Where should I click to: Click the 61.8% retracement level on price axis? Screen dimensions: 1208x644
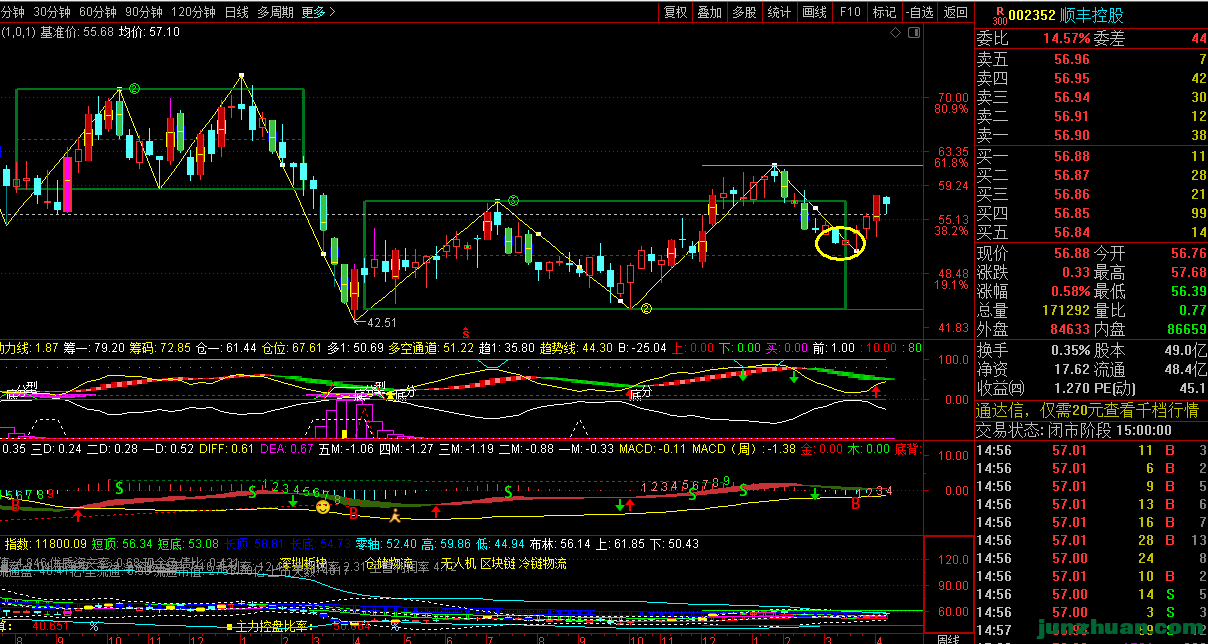(x=952, y=163)
